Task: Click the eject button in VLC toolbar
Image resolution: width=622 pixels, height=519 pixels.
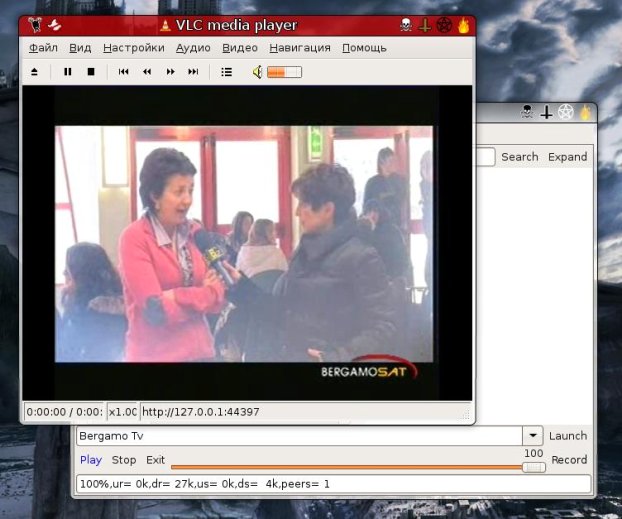Action: tap(34, 72)
